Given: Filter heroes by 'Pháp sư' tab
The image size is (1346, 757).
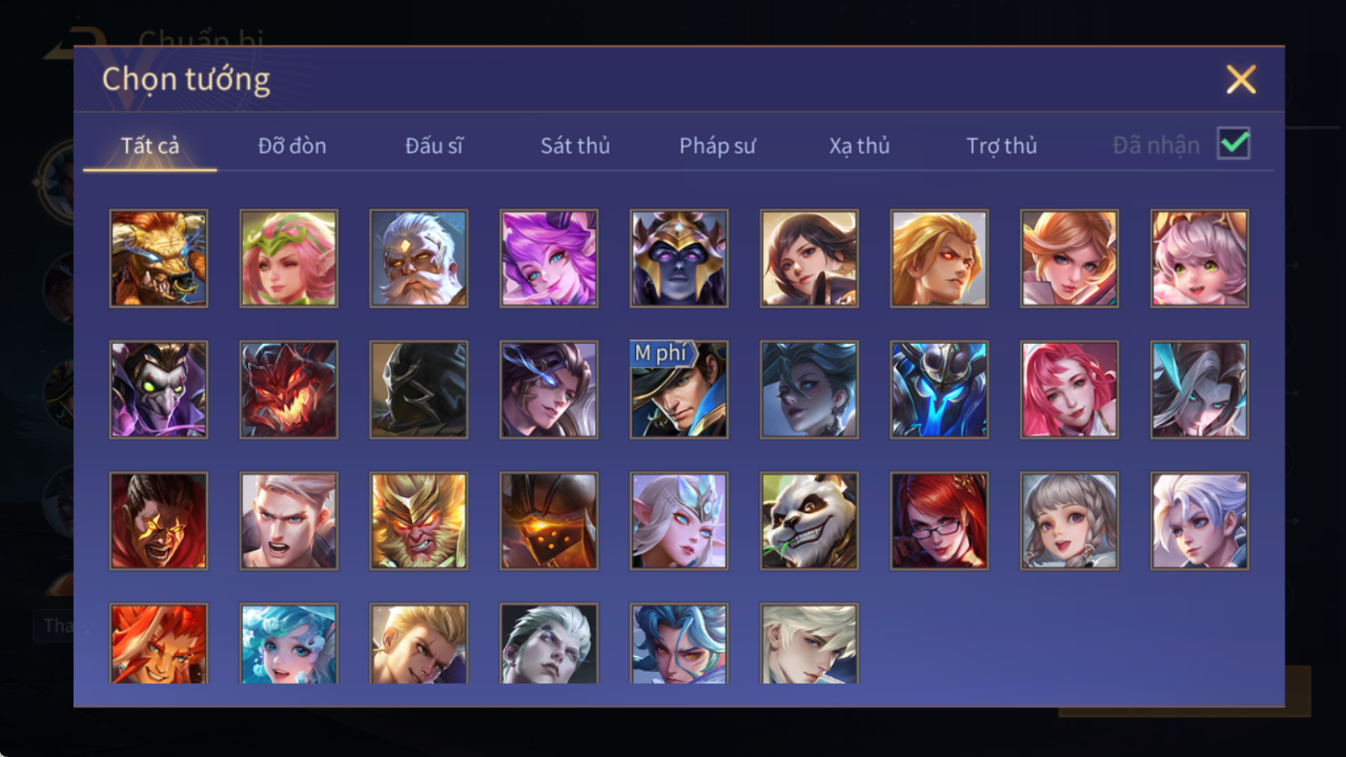Looking at the screenshot, I should (x=717, y=146).
